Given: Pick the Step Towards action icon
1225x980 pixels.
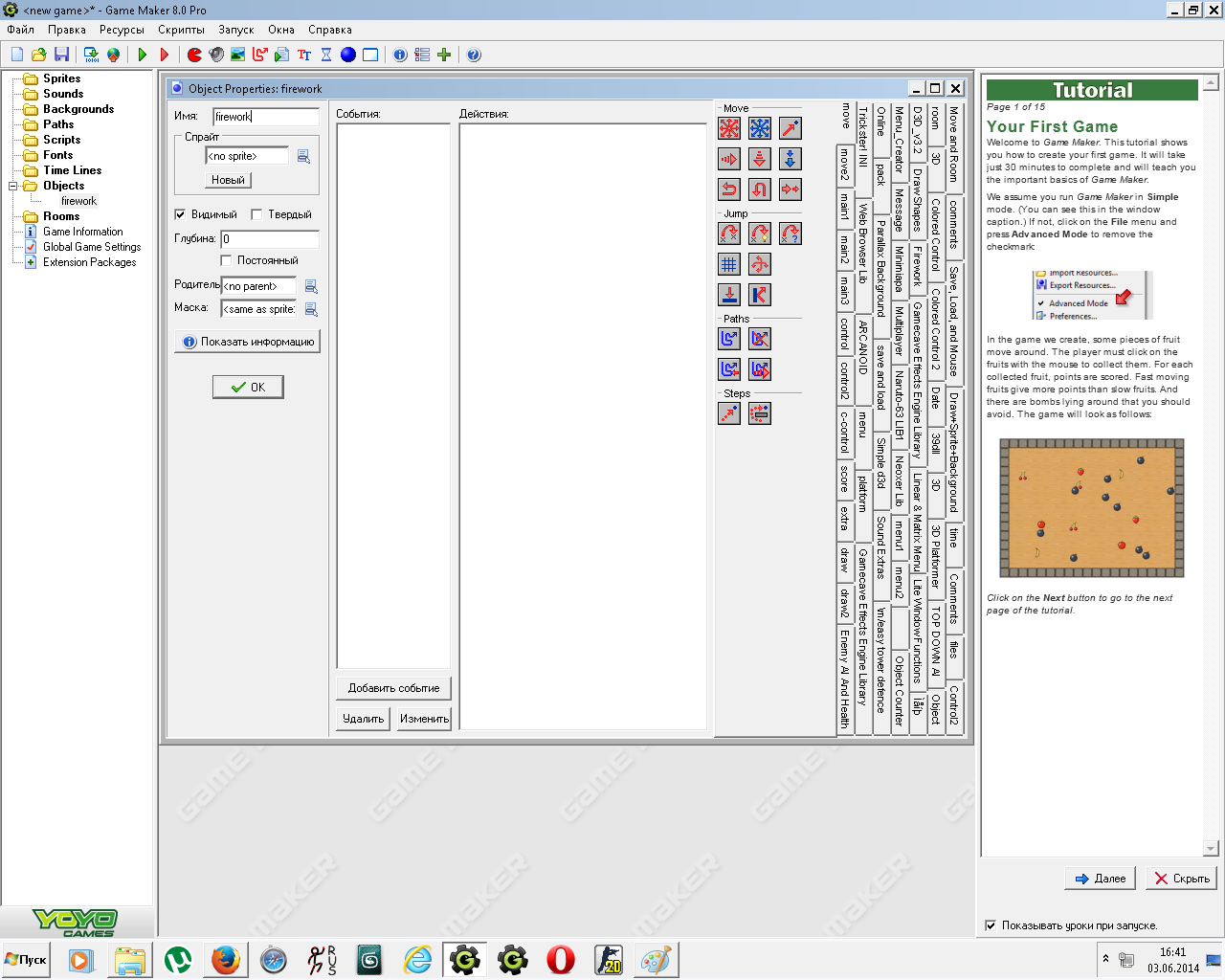Looking at the screenshot, I should pos(729,413).
